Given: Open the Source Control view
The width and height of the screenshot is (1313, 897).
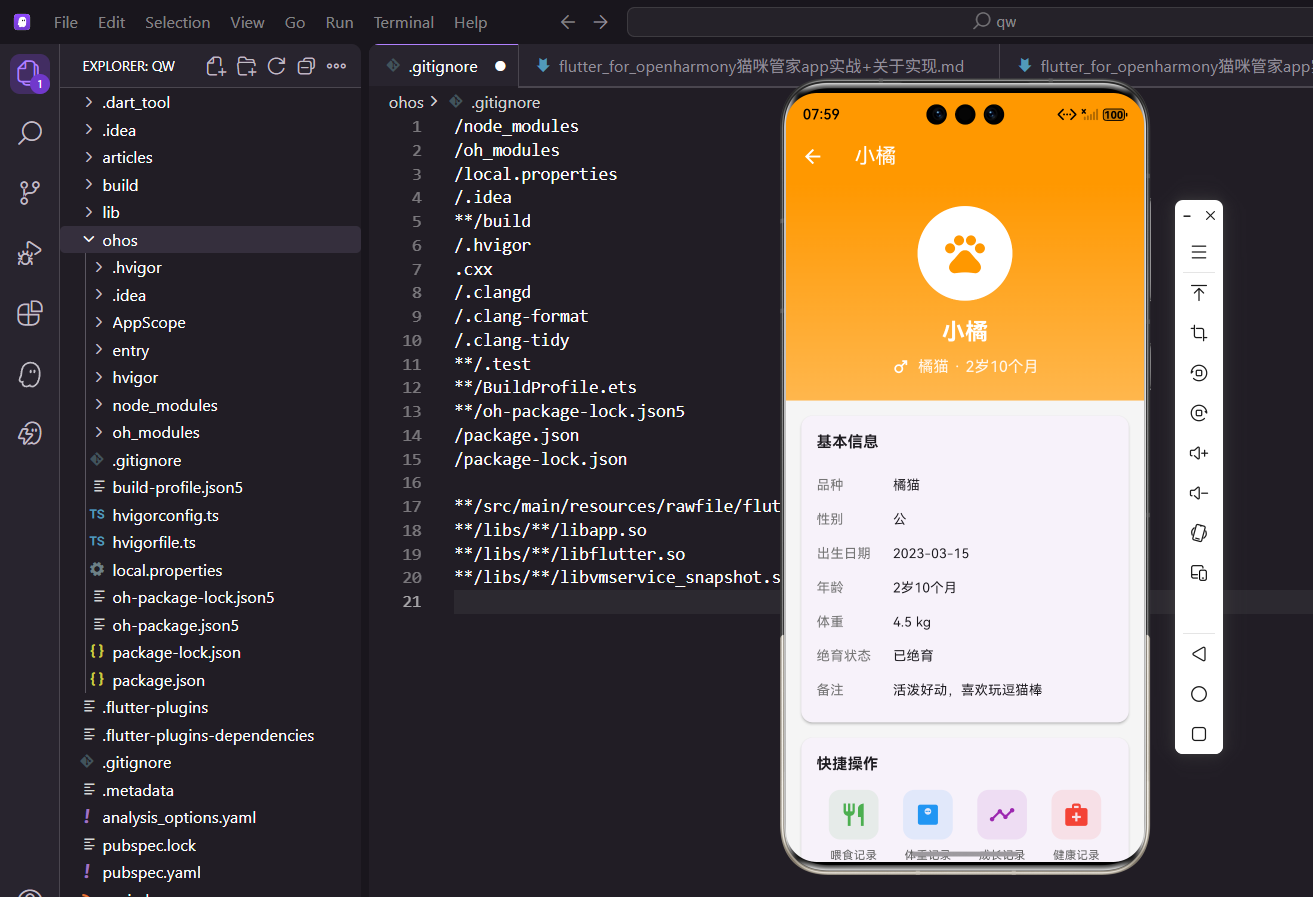Looking at the screenshot, I should coord(30,193).
